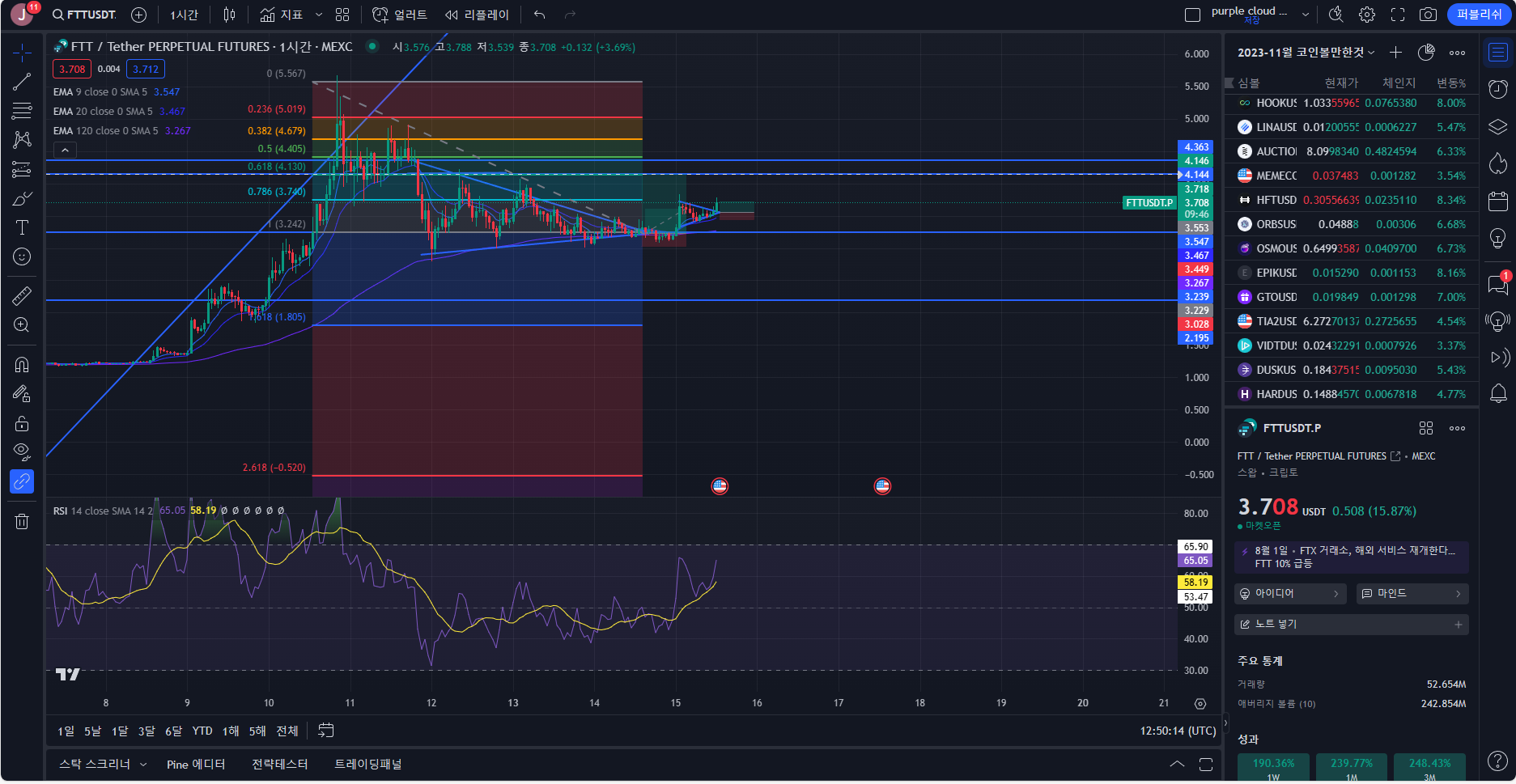Open the calendar panel icon

[1498, 201]
